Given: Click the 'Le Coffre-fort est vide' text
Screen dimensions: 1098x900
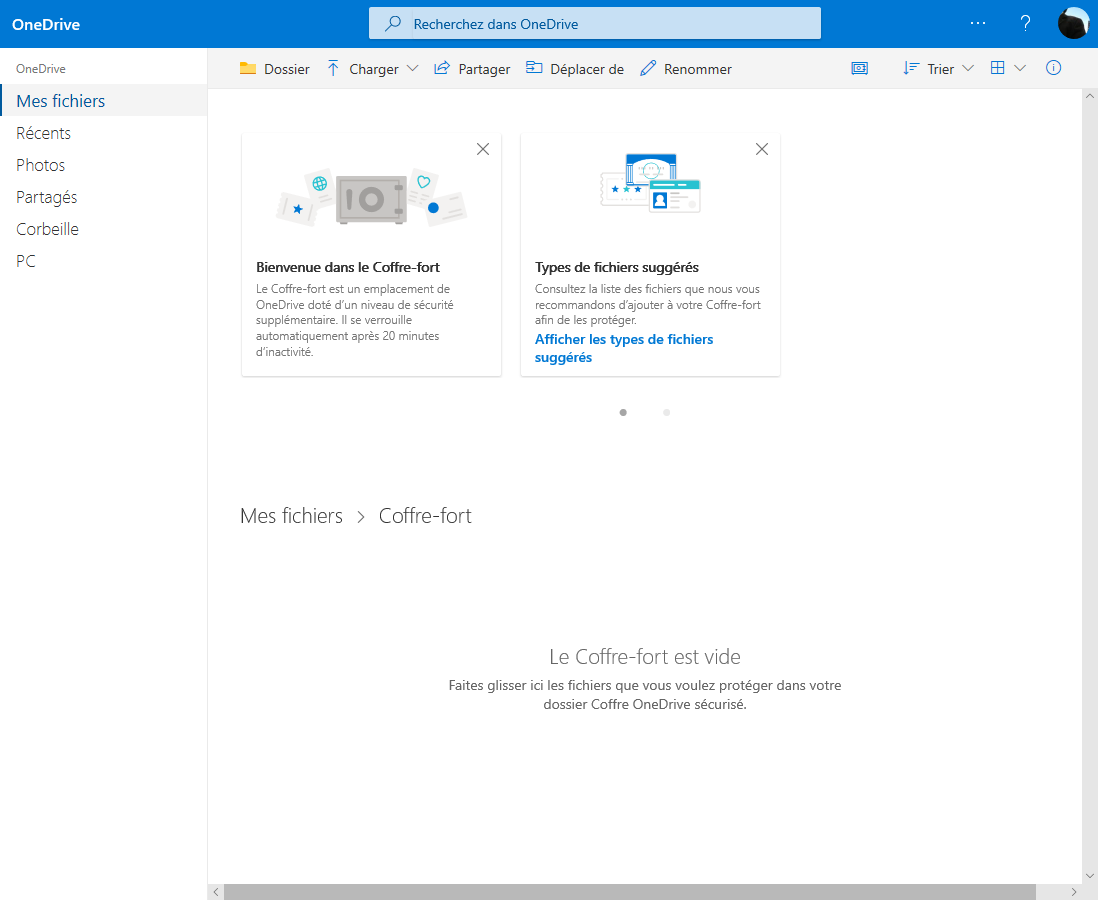Looking at the screenshot, I should click(645, 656).
